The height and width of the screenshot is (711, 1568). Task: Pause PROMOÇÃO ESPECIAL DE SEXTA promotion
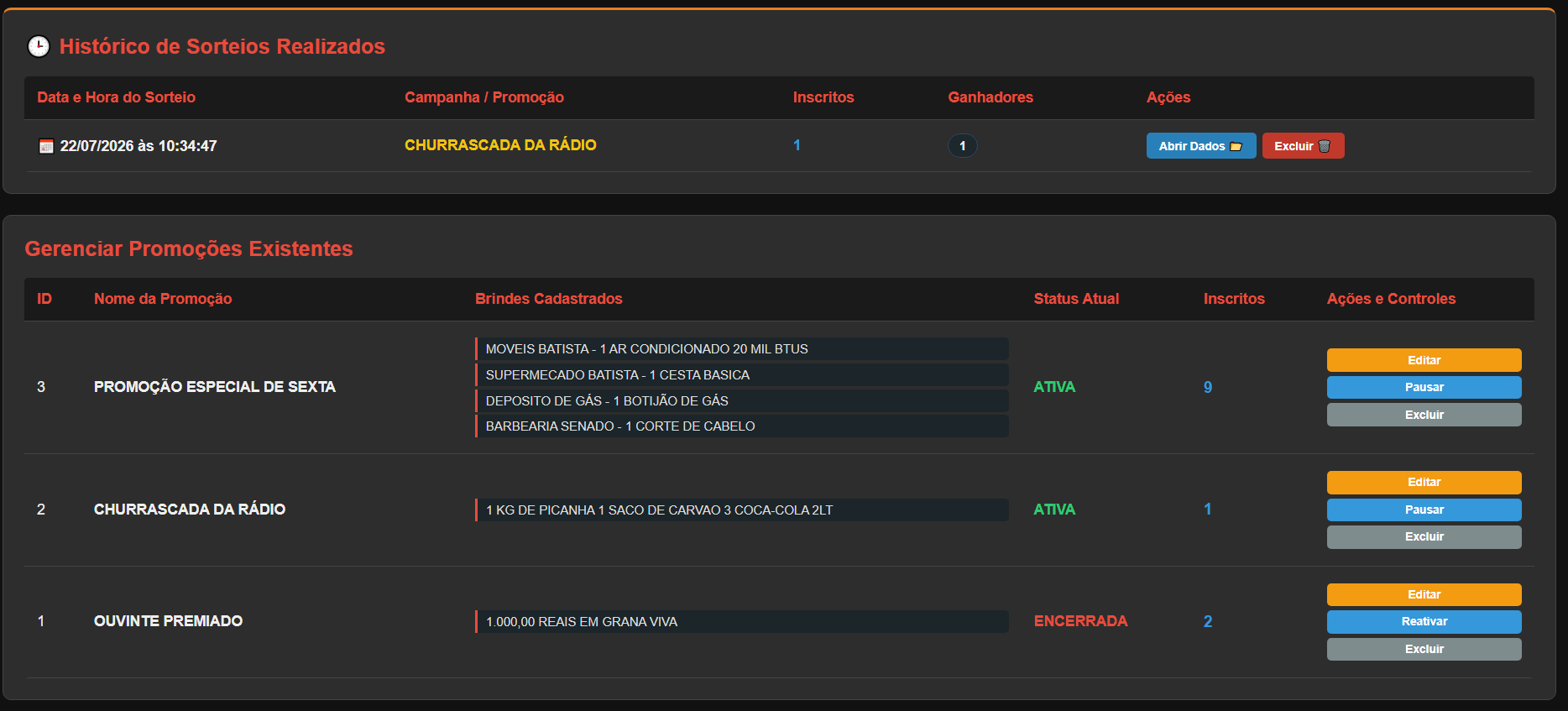pyautogui.click(x=1424, y=387)
